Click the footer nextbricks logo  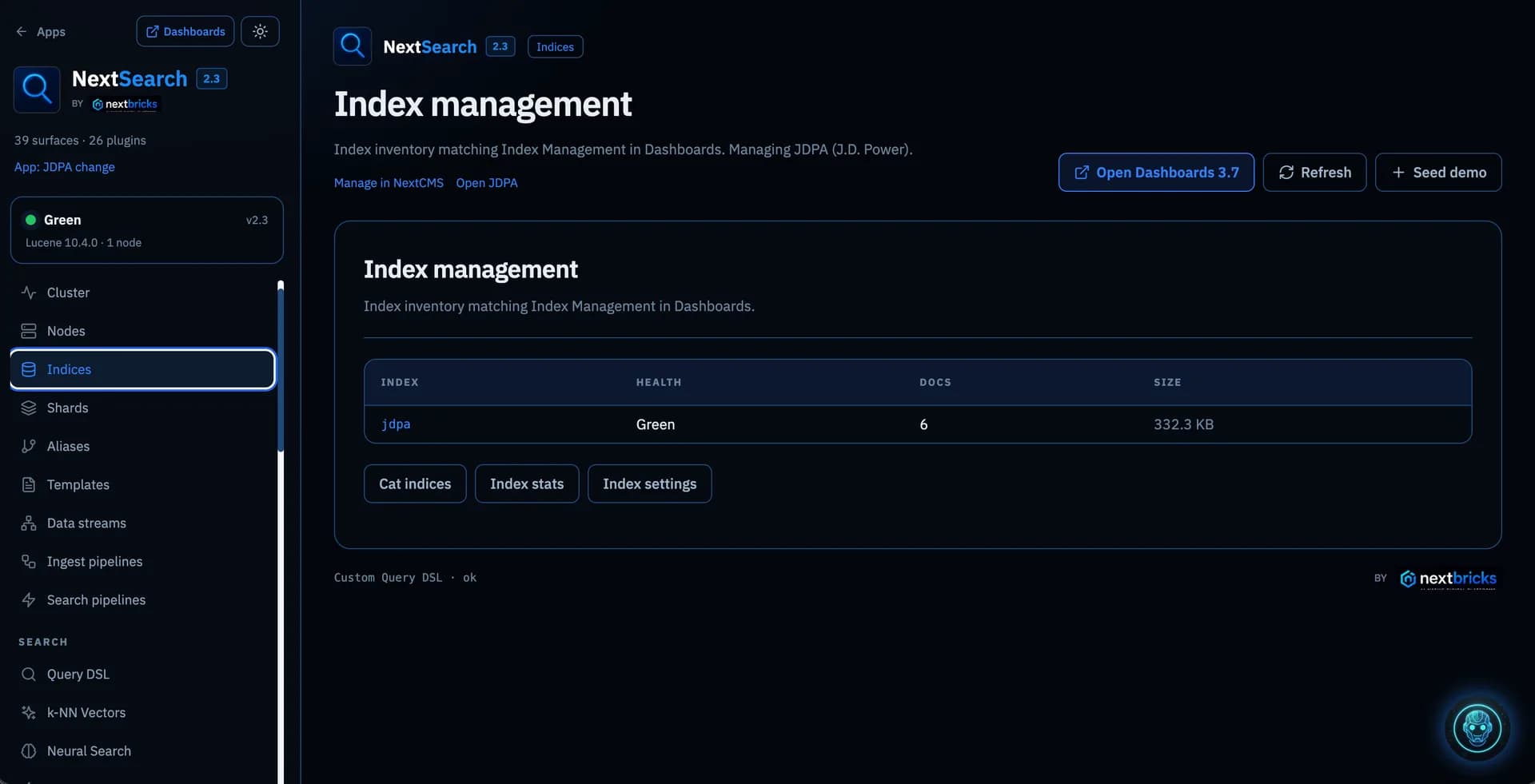coord(1448,579)
